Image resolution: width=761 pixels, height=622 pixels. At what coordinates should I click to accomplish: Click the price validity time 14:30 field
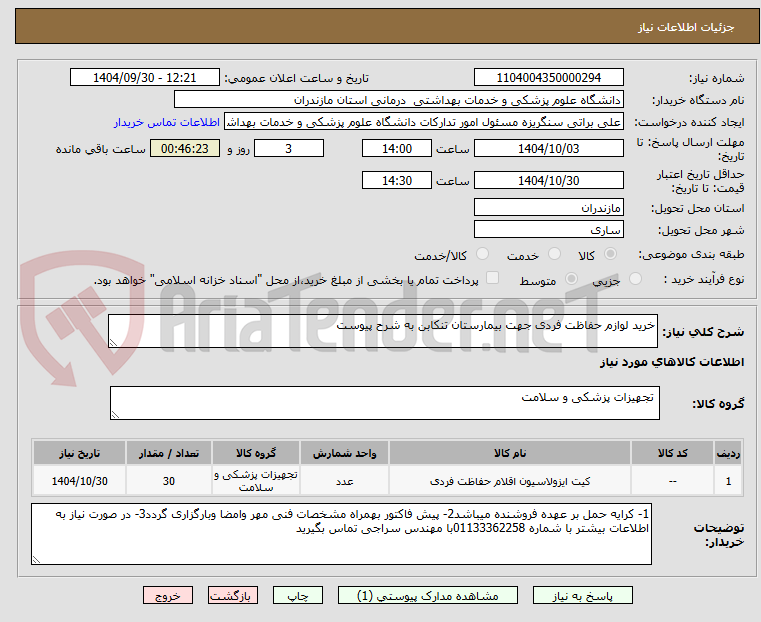[397, 180]
